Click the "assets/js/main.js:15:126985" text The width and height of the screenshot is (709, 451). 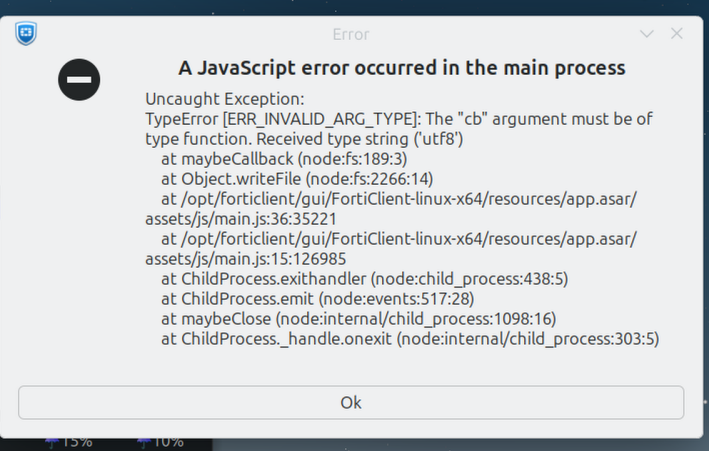point(246,259)
